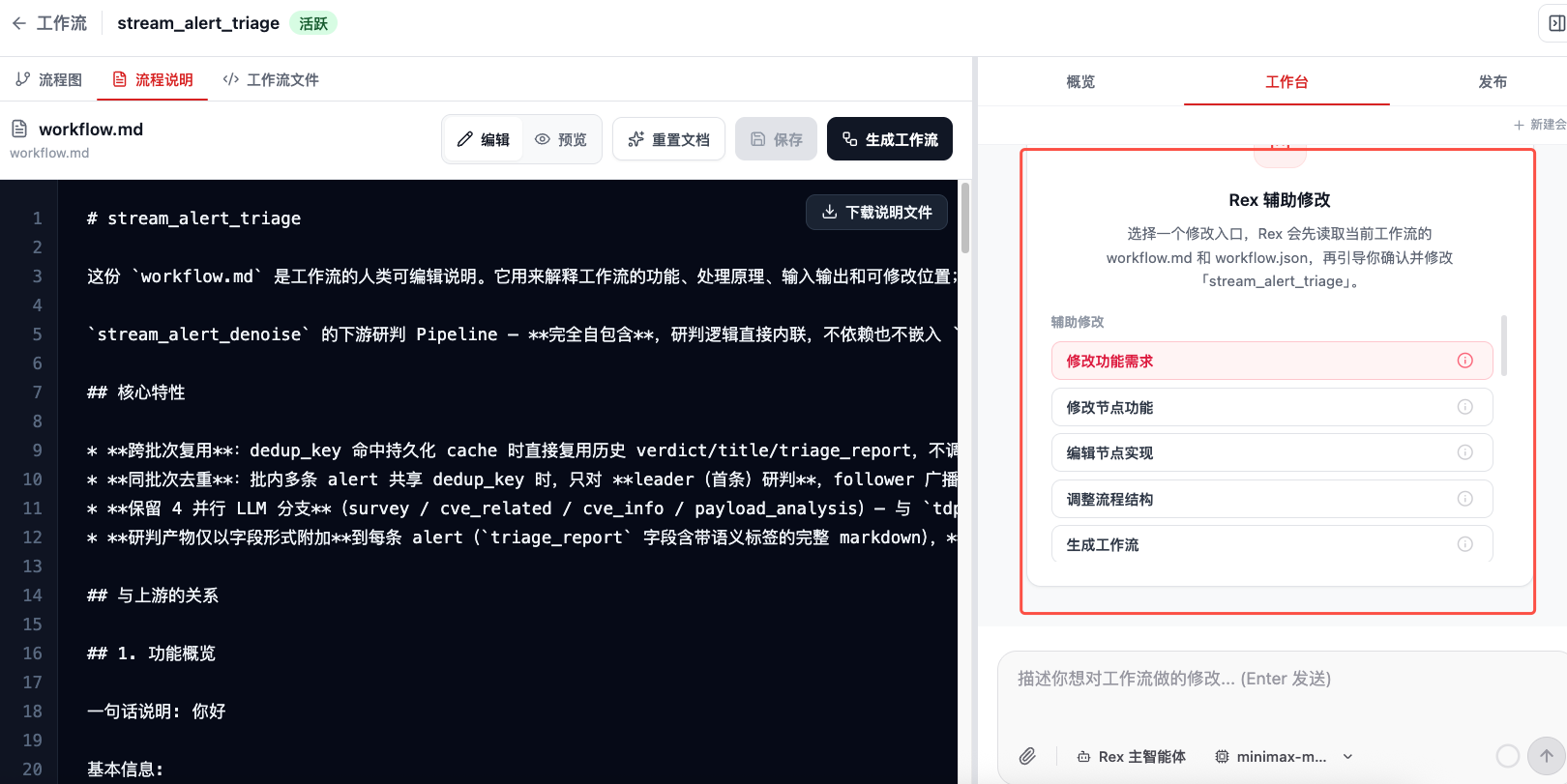Image resolution: width=1567 pixels, height=784 pixels.
Task: Click the info icon for 生成工作流 option
Action: (x=1465, y=544)
